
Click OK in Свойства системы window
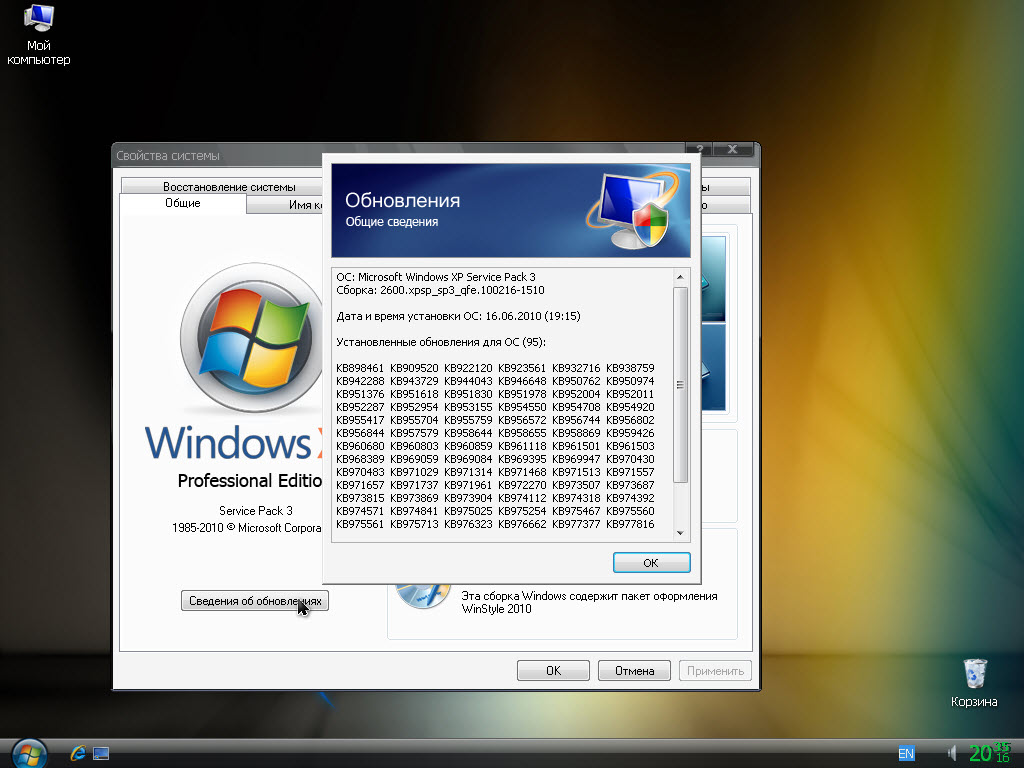coord(553,671)
